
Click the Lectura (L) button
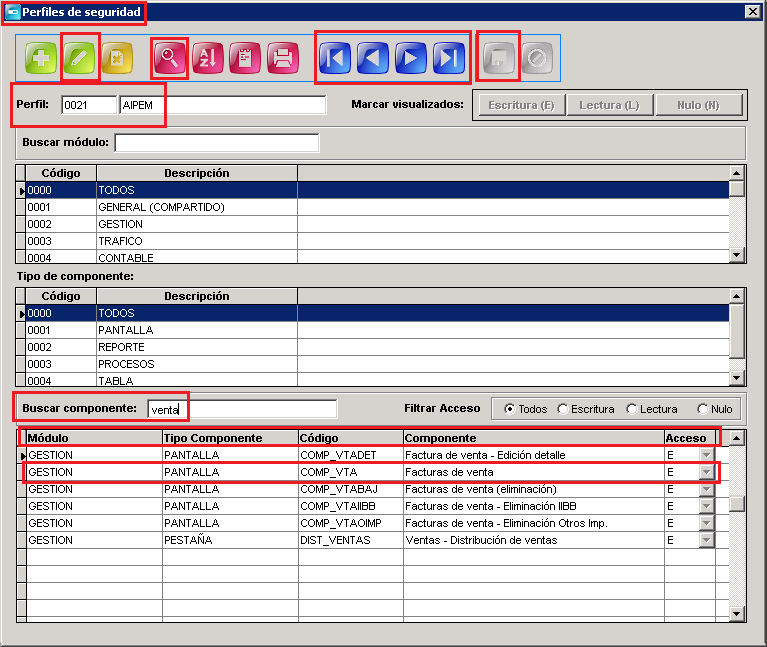[609, 105]
